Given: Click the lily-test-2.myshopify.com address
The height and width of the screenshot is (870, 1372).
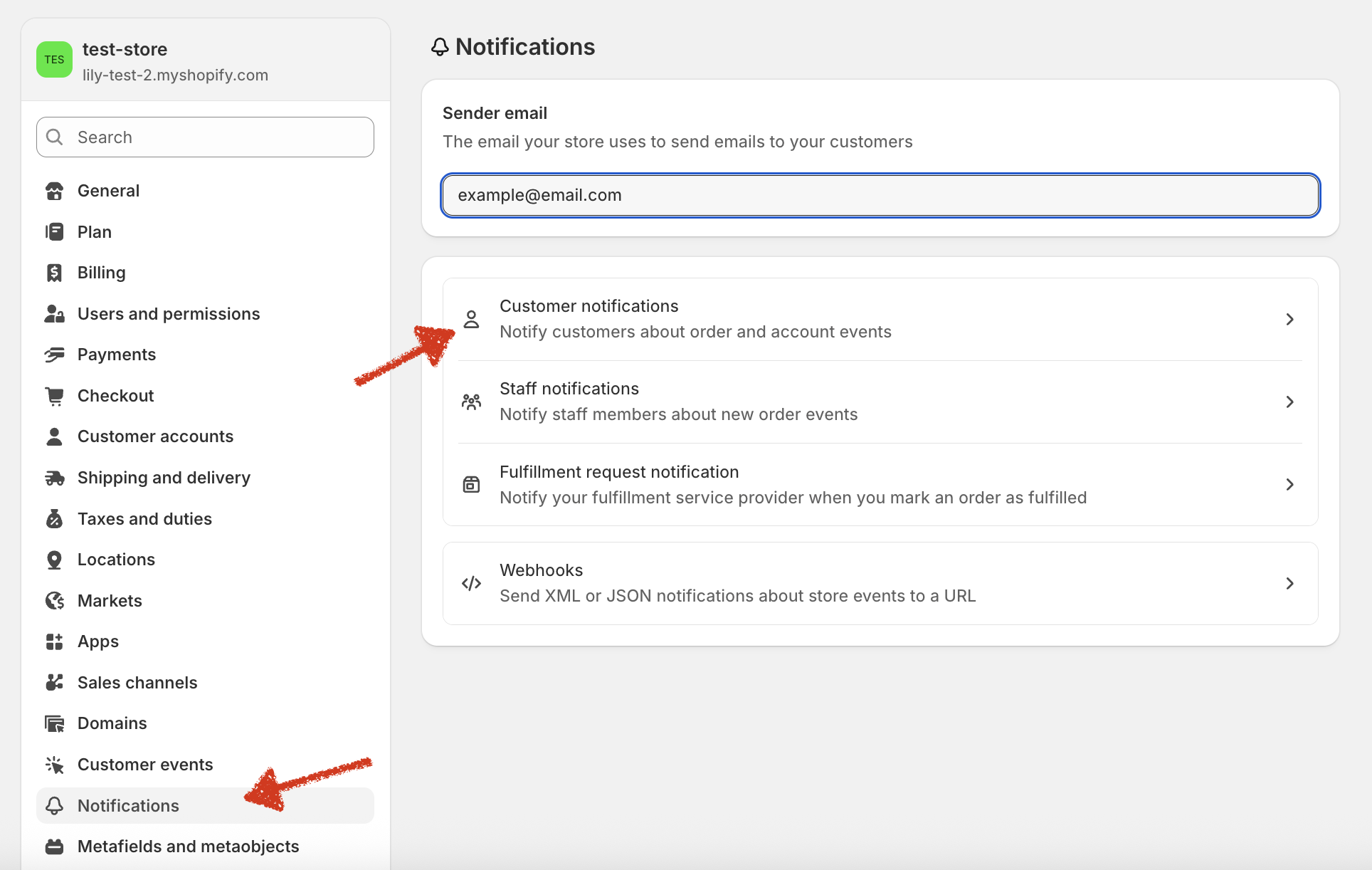Looking at the screenshot, I should (x=175, y=75).
